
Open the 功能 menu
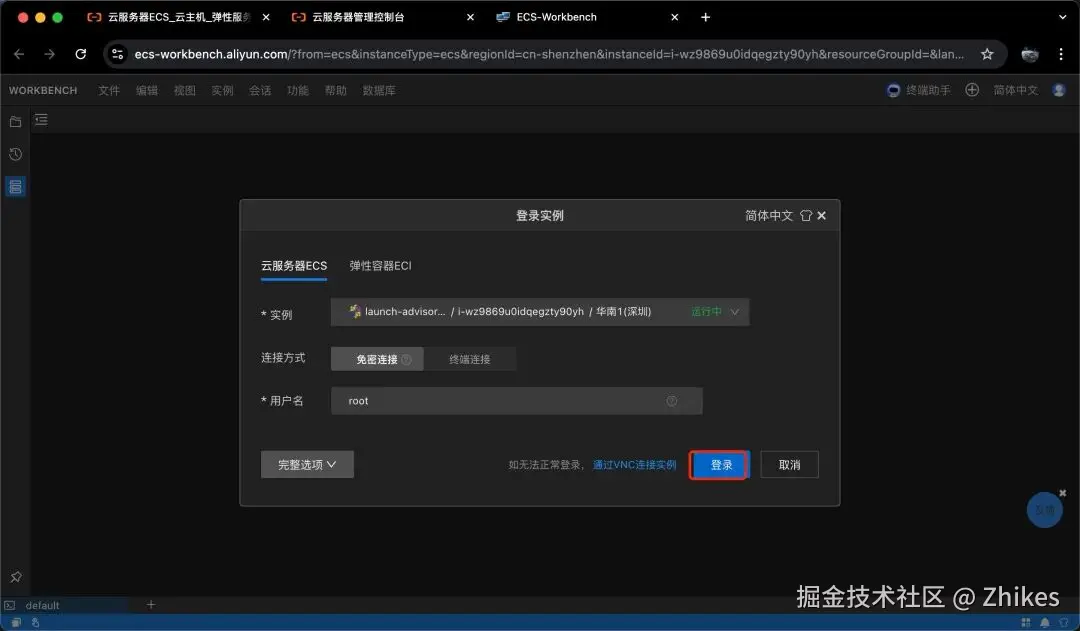pyautogui.click(x=298, y=90)
